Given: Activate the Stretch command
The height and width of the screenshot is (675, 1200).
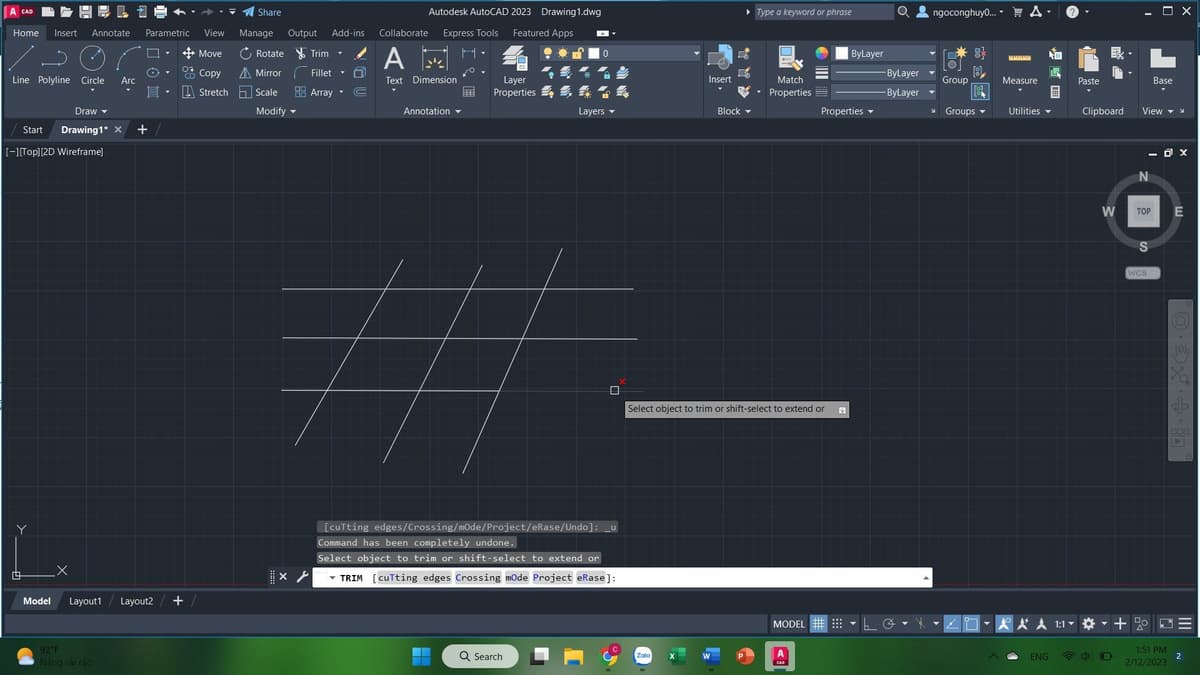Looking at the screenshot, I should click(205, 92).
